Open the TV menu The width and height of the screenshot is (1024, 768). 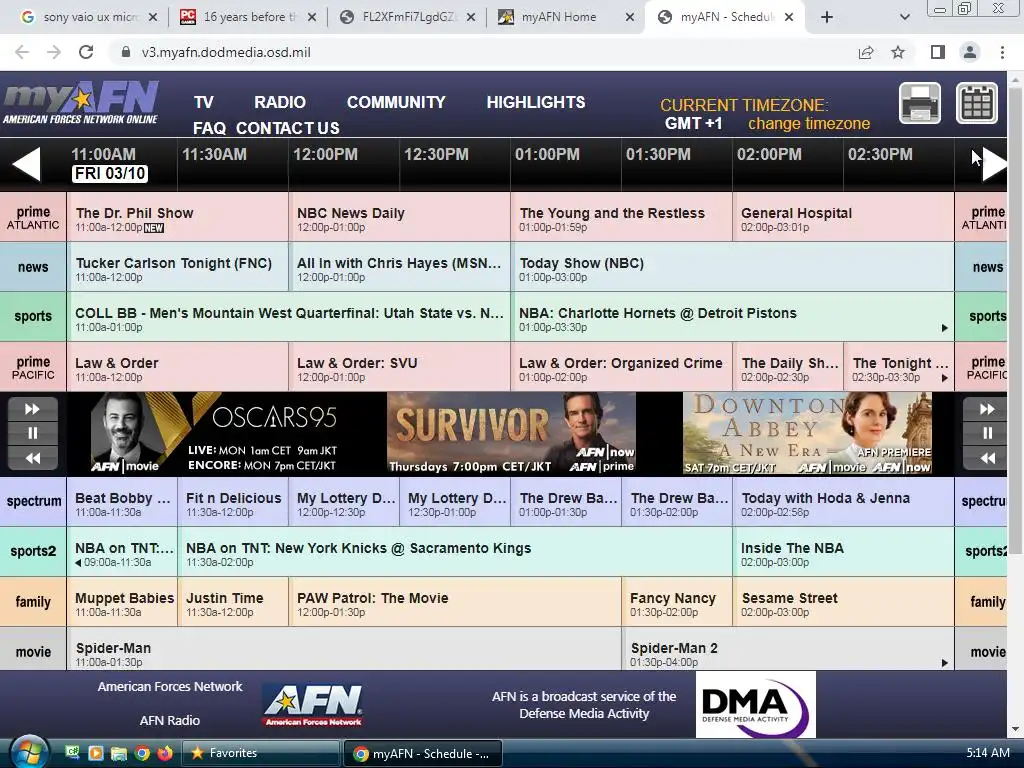(203, 103)
